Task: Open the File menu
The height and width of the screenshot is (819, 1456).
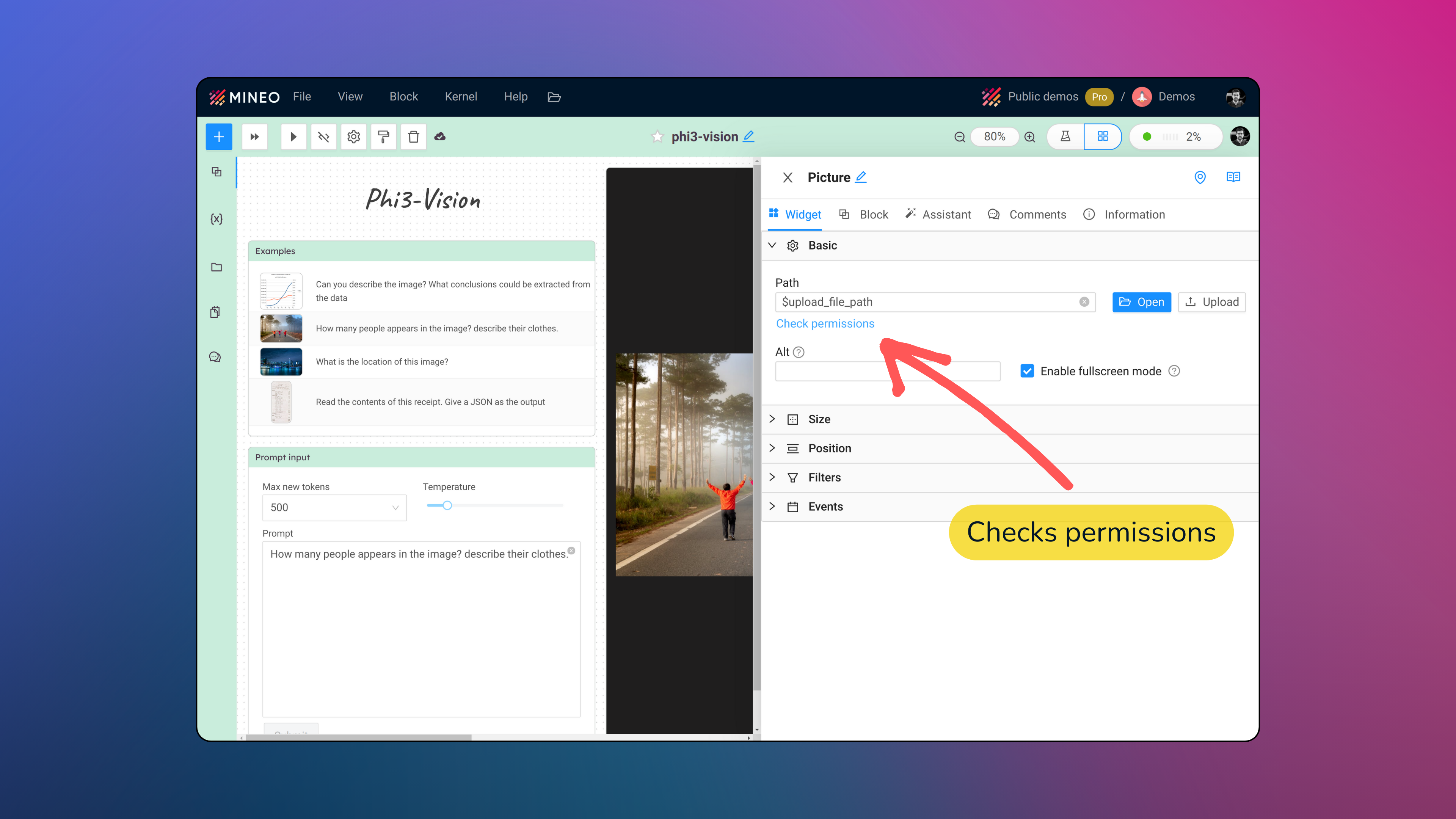Action: tap(302, 97)
